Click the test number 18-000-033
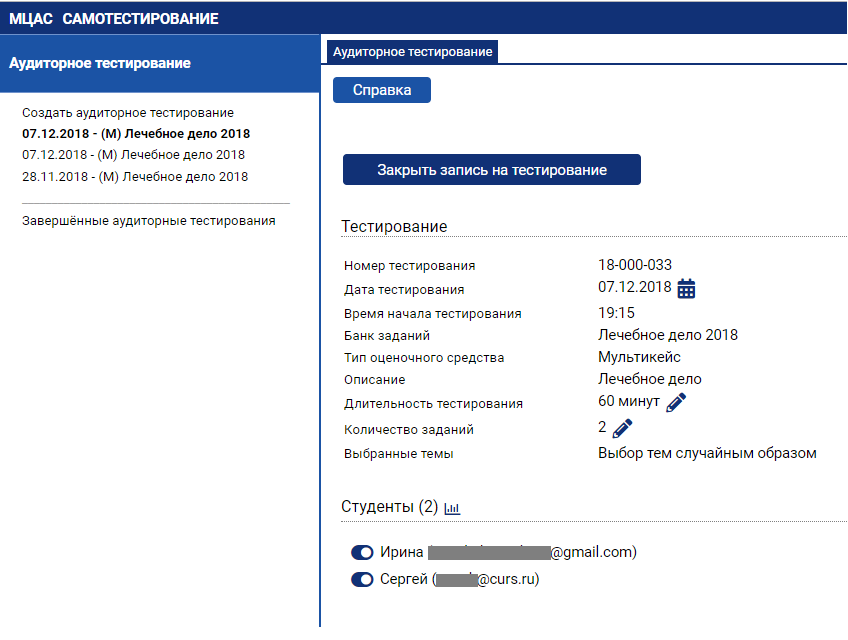Screen dimensions: 848x640 (634, 265)
